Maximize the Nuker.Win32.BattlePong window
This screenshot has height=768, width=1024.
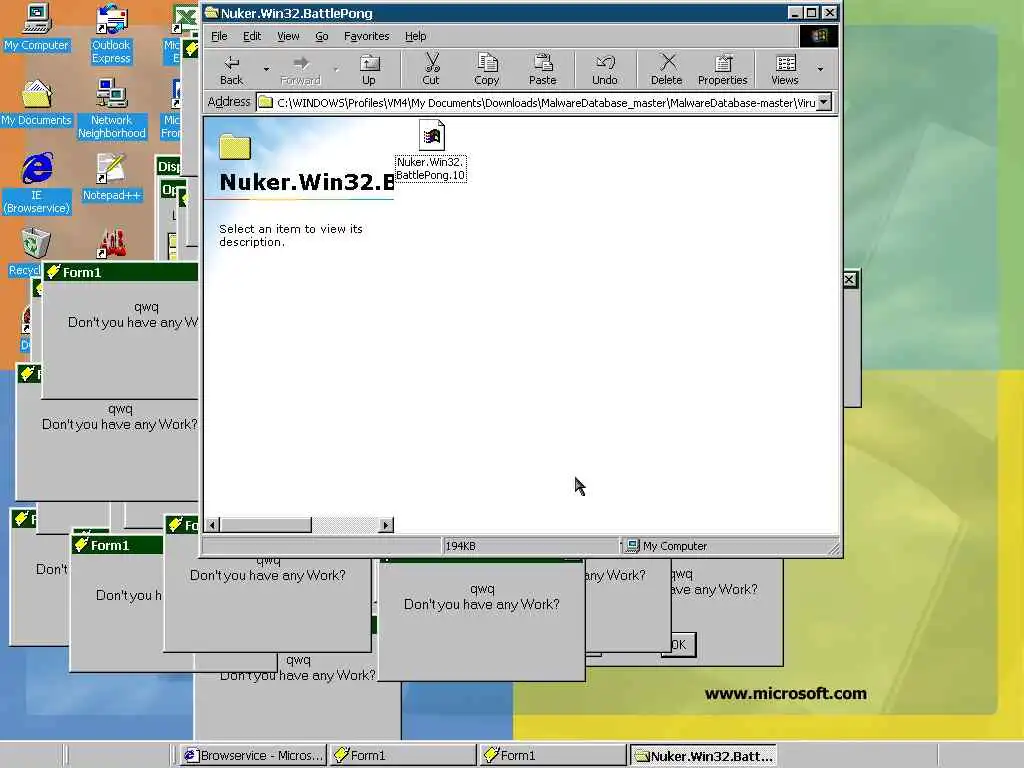(812, 13)
